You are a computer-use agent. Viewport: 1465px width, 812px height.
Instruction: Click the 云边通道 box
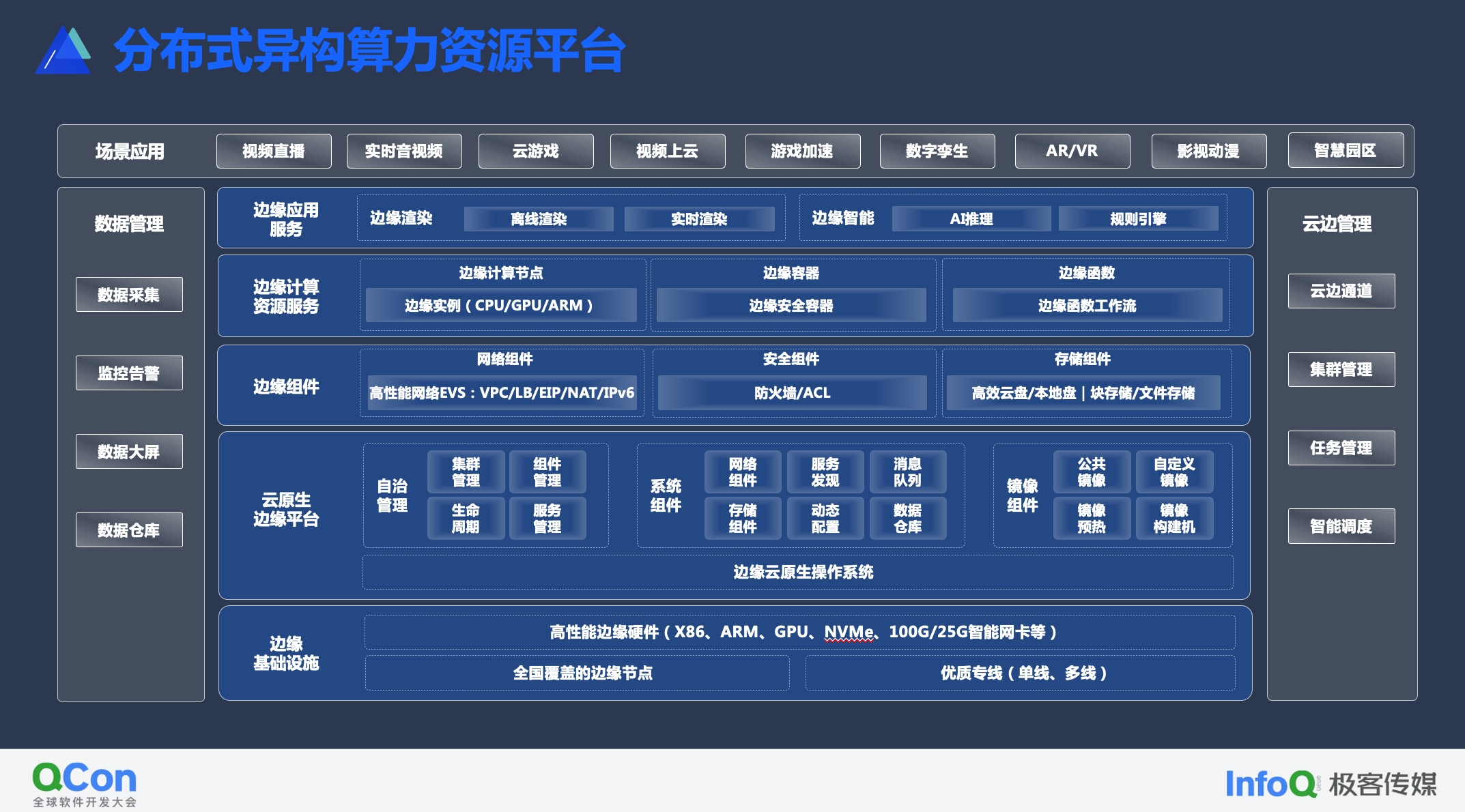coord(1341,291)
